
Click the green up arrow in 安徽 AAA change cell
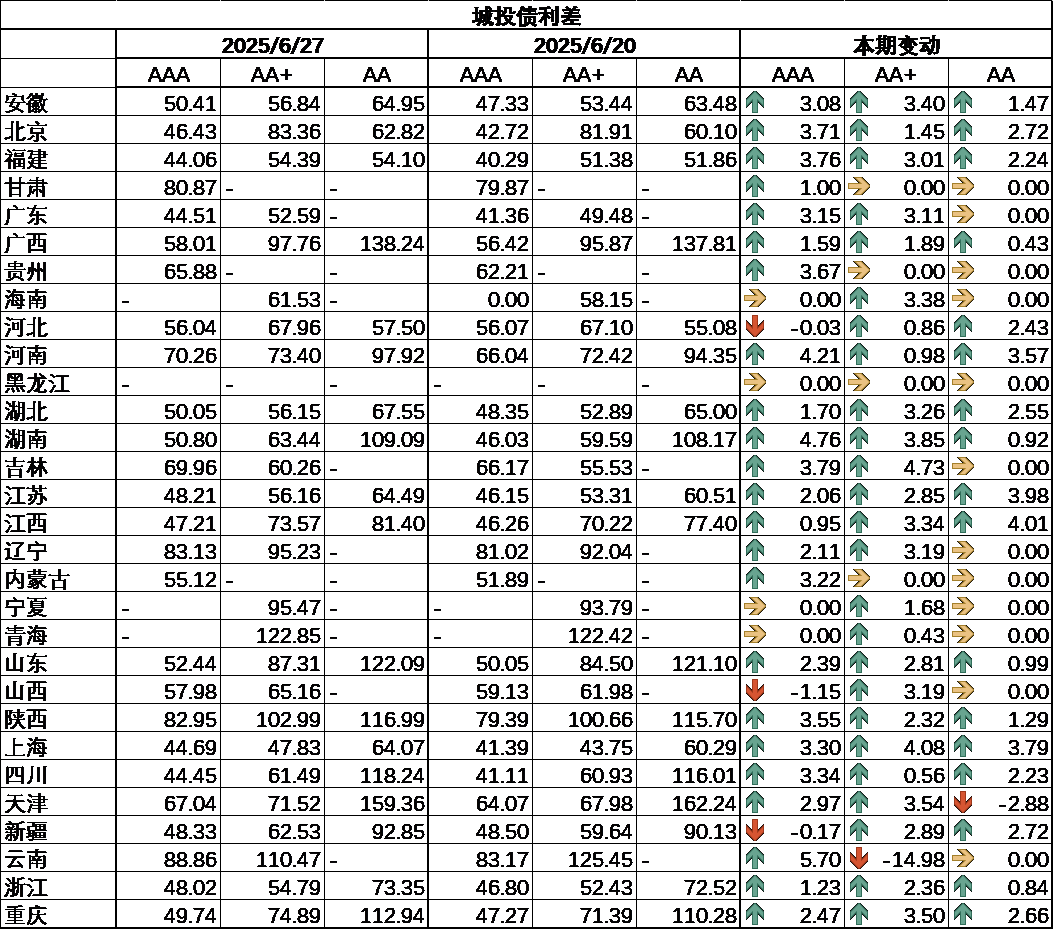(x=755, y=103)
